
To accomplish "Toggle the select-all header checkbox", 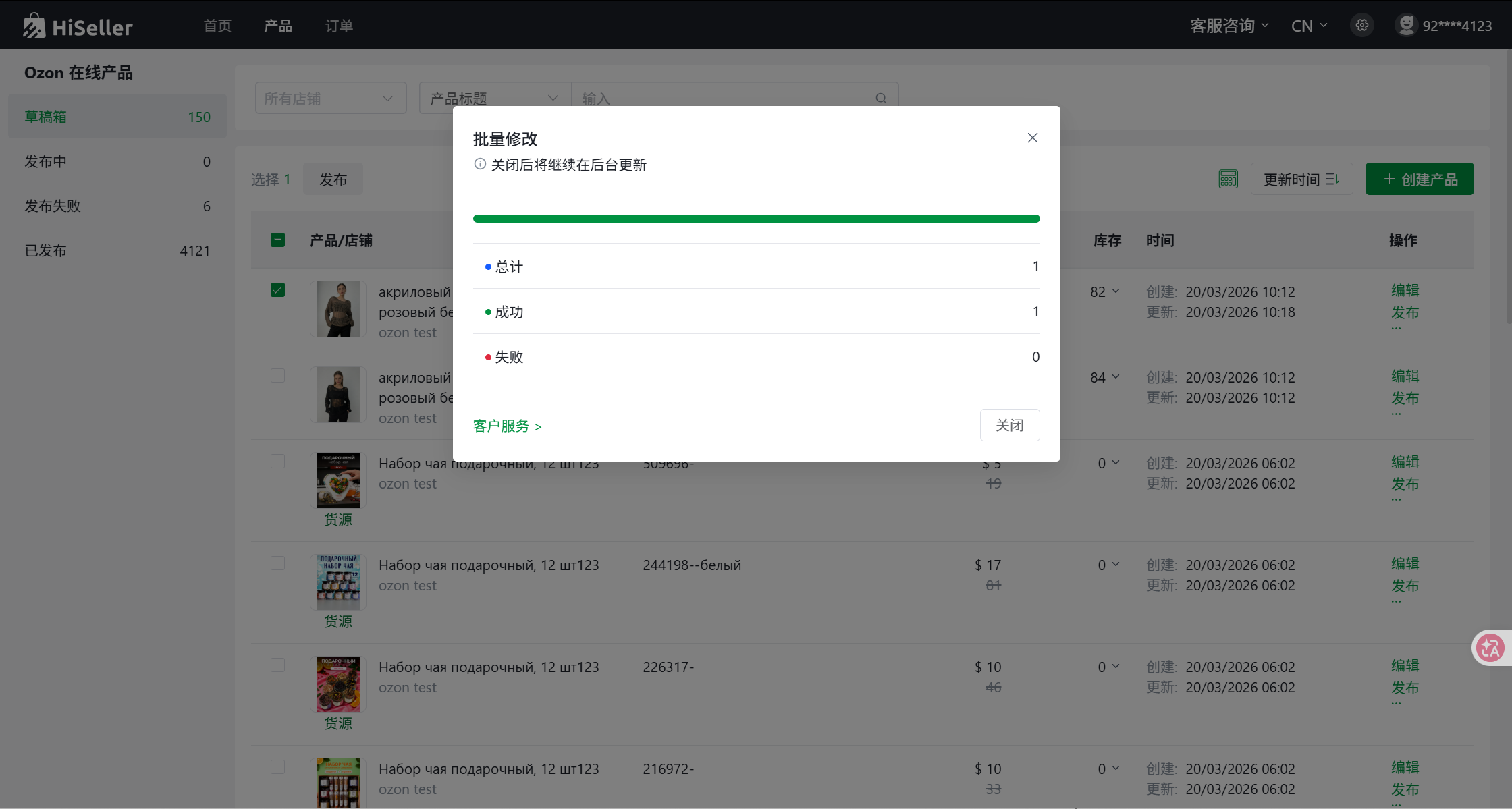I will [277, 240].
